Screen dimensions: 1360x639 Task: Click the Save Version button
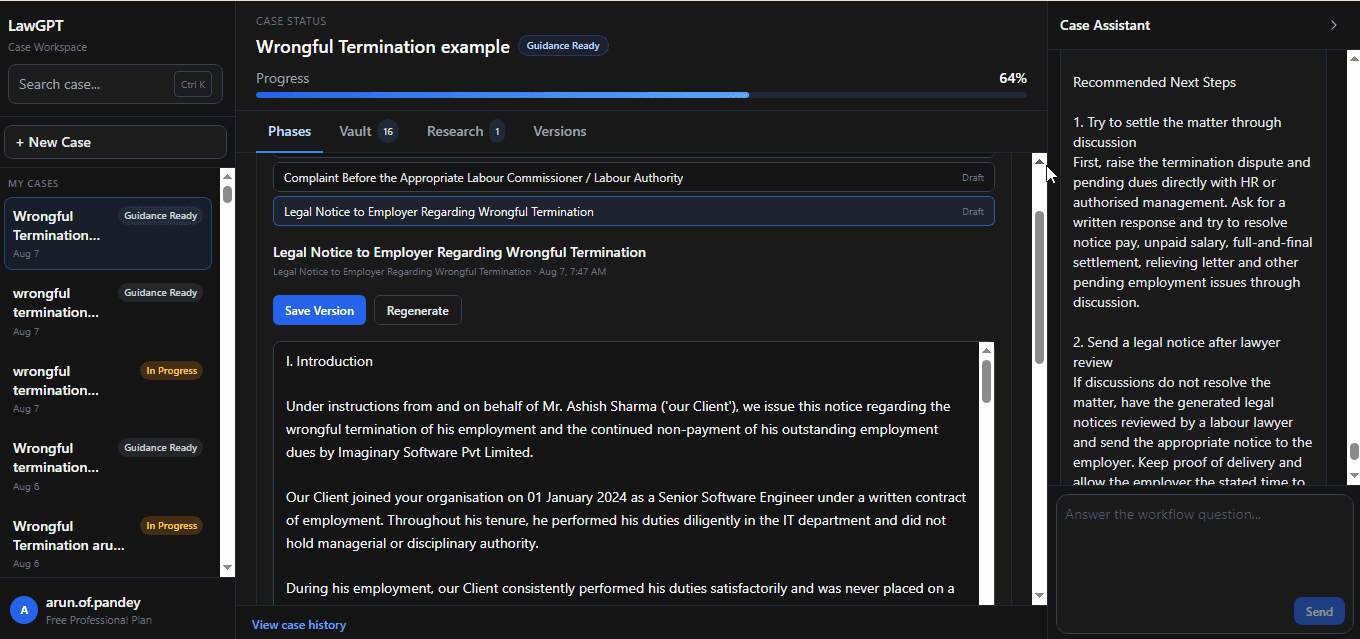click(319, 310)
